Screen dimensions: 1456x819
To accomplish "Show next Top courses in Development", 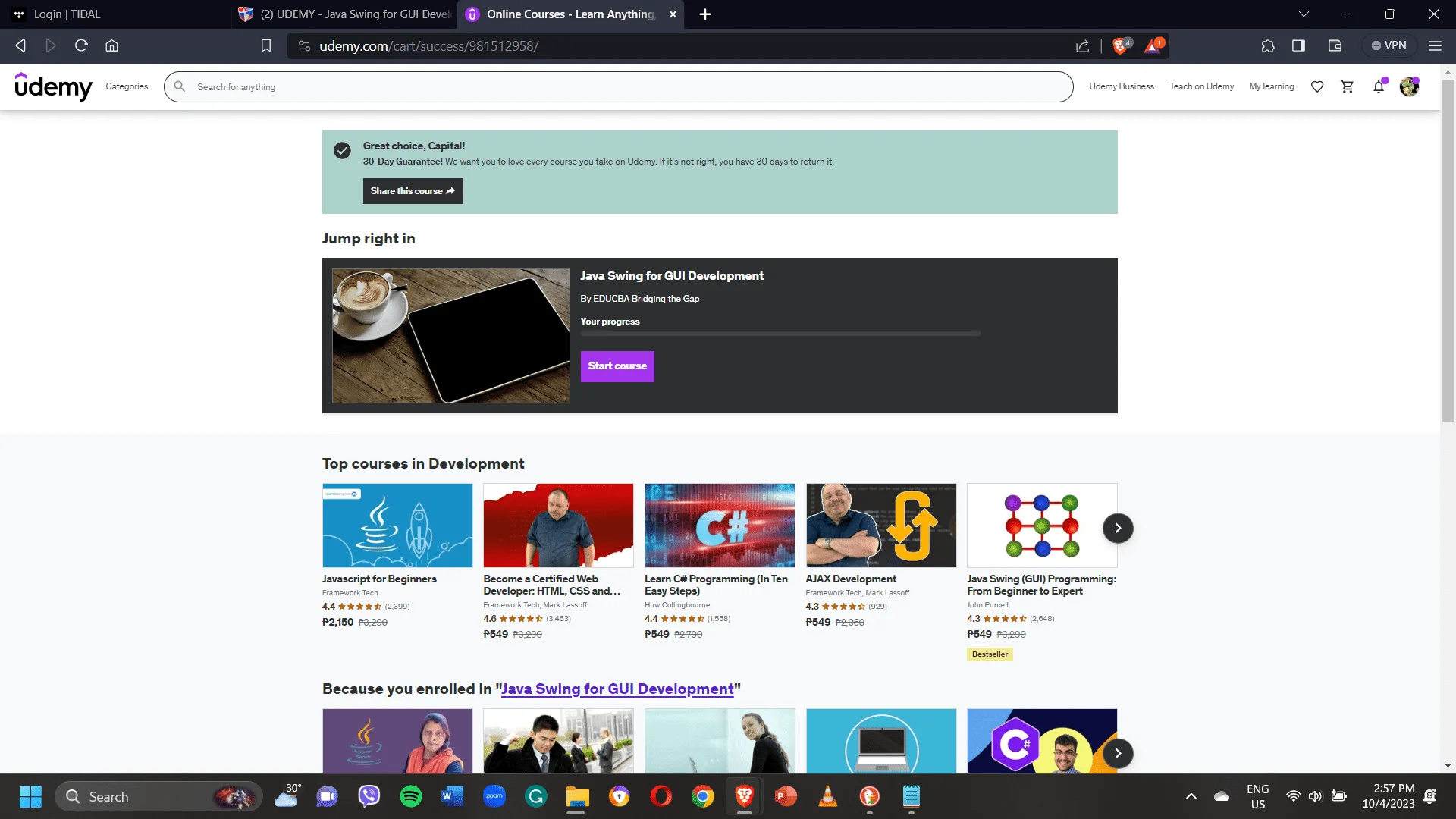I will 1118,528.
